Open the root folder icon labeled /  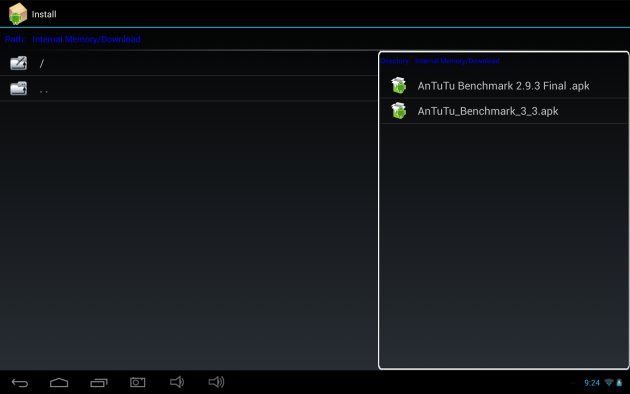(18, 63)
